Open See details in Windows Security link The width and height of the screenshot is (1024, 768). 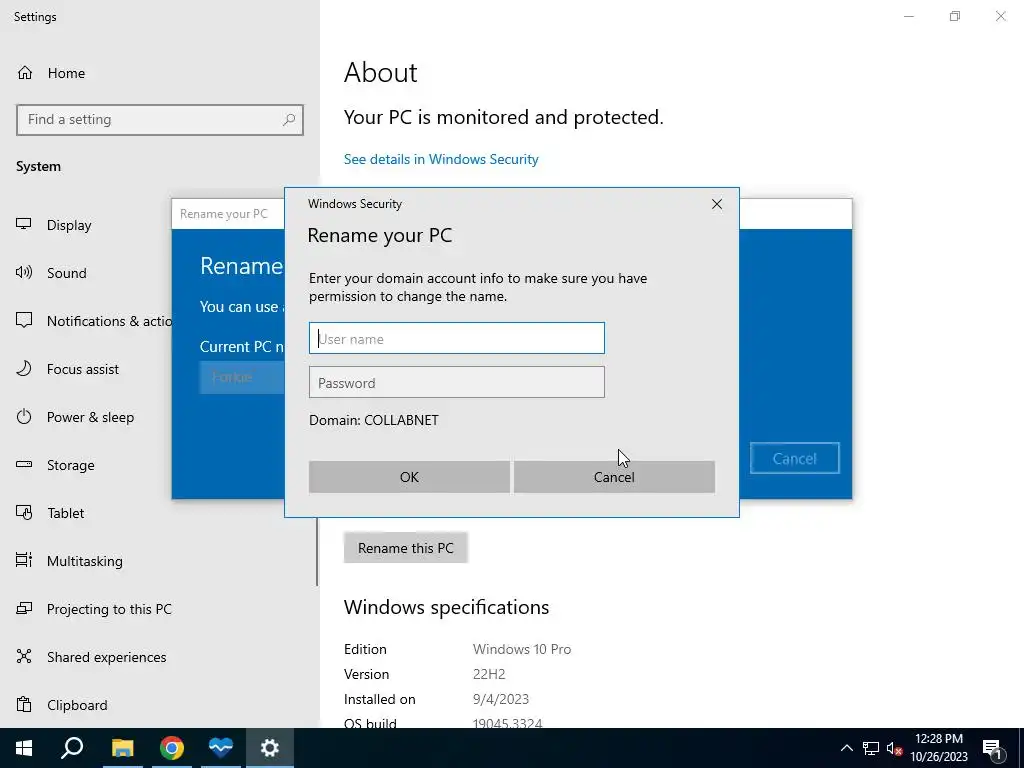[441, 159]
